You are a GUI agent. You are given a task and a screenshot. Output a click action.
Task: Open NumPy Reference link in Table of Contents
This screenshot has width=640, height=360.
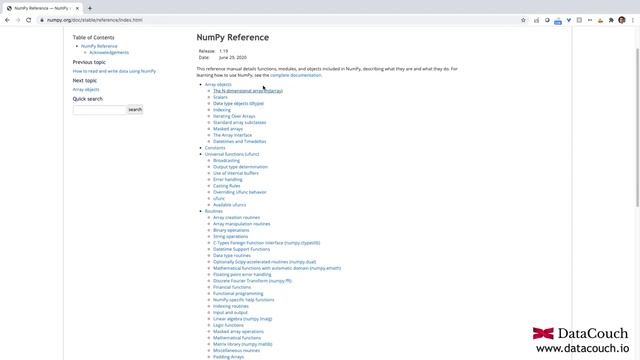coord(99,46)
